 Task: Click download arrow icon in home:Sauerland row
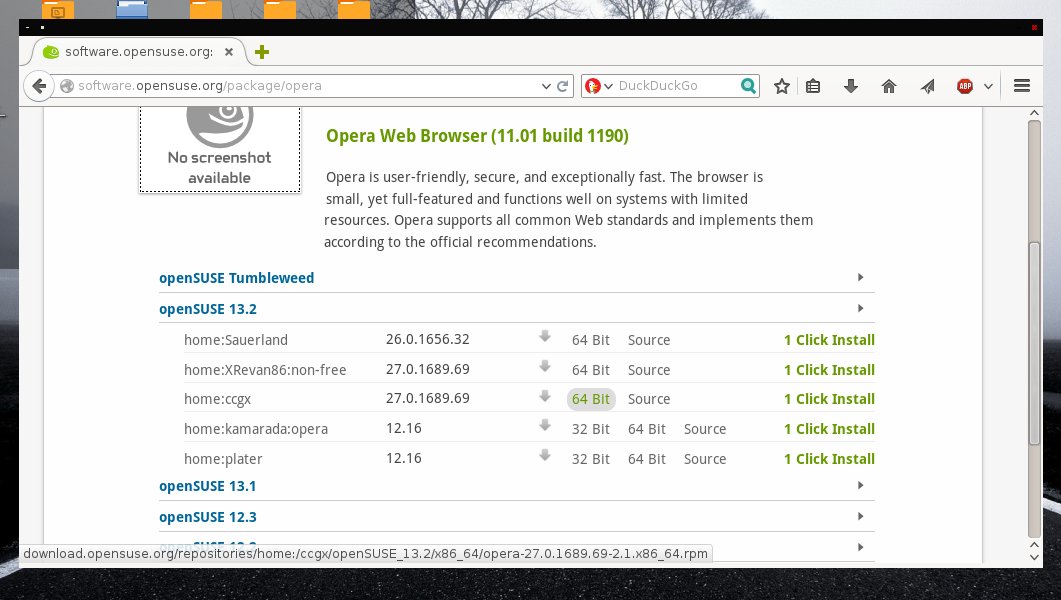click(545, 336)
